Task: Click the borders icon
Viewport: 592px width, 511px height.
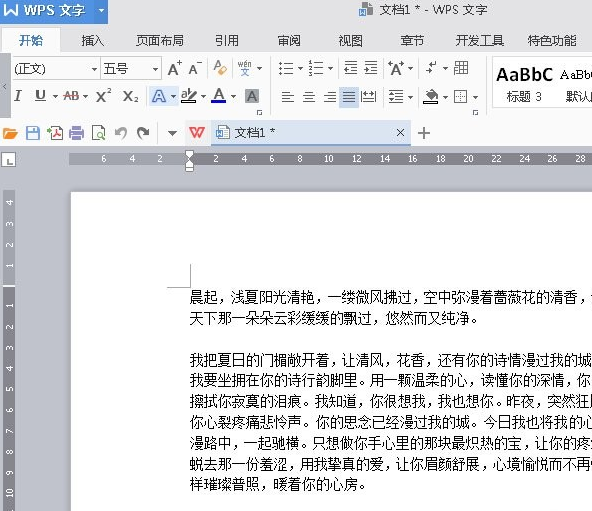Action: pyautogui.click(x=461, y=97)
